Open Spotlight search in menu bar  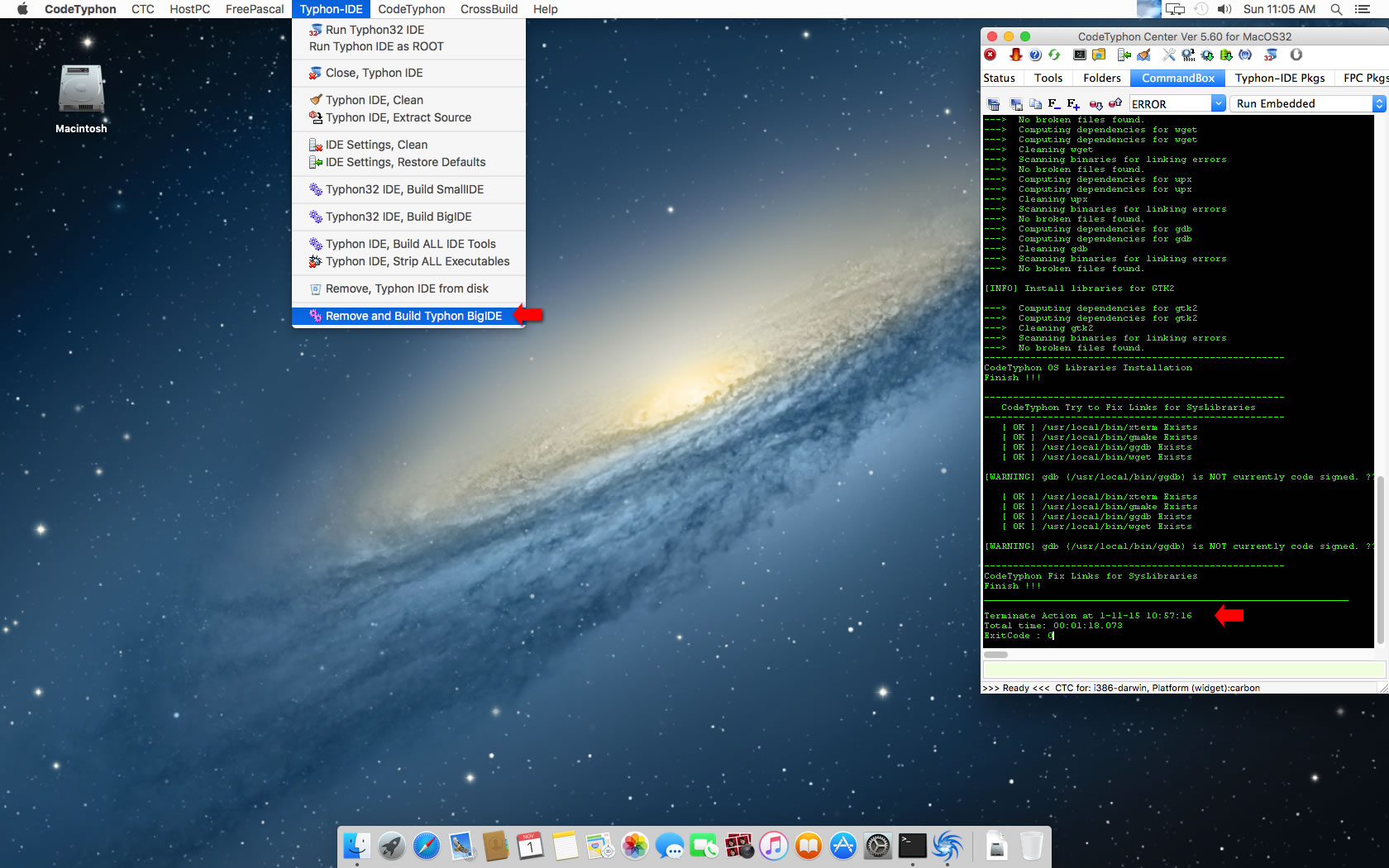(1336, 9)
